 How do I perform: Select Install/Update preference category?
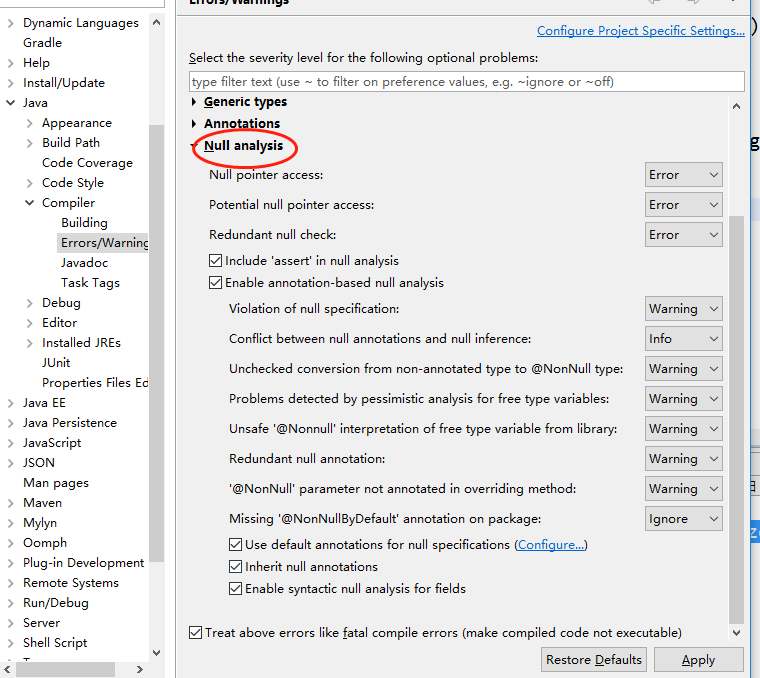(x=63, y=83)
